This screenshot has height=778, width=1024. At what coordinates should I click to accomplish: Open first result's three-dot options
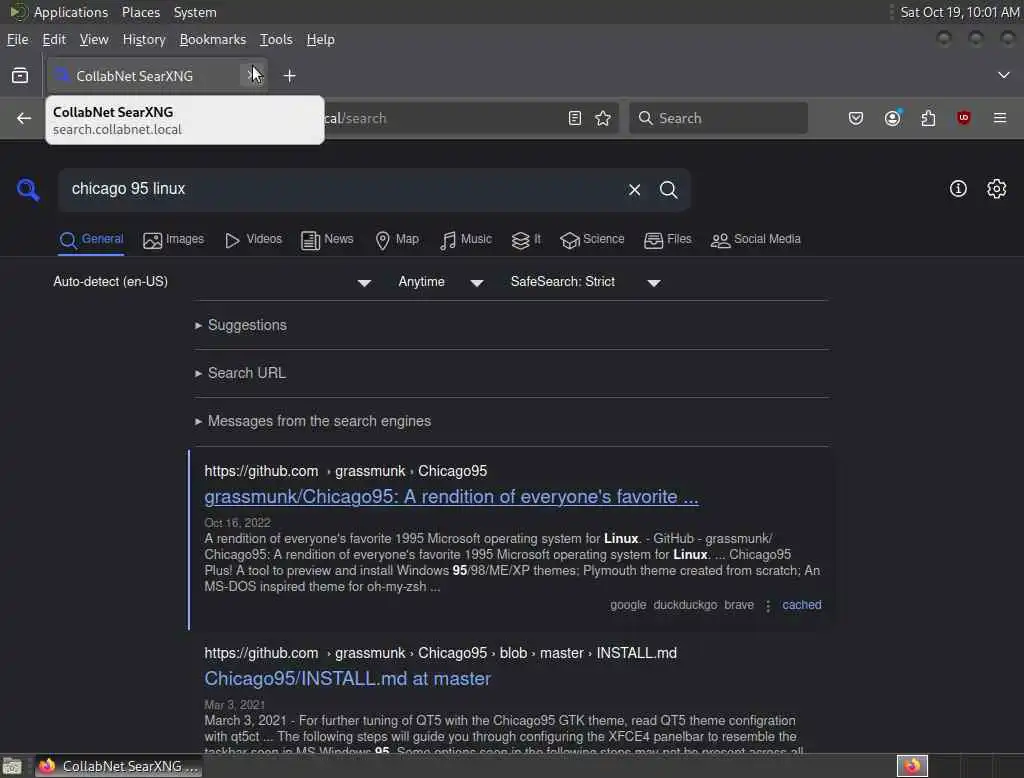pyautogui.click(x=768, y=606)
